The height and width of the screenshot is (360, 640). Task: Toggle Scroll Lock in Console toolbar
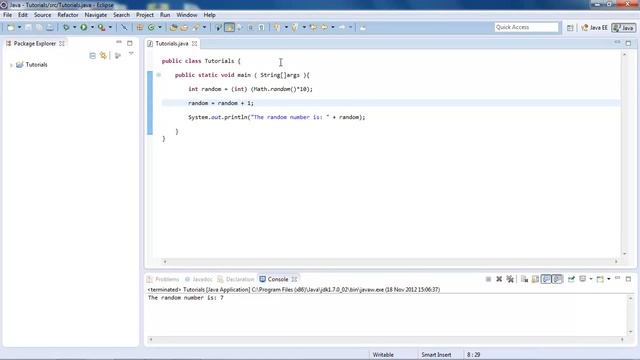(x=535, y=279)
